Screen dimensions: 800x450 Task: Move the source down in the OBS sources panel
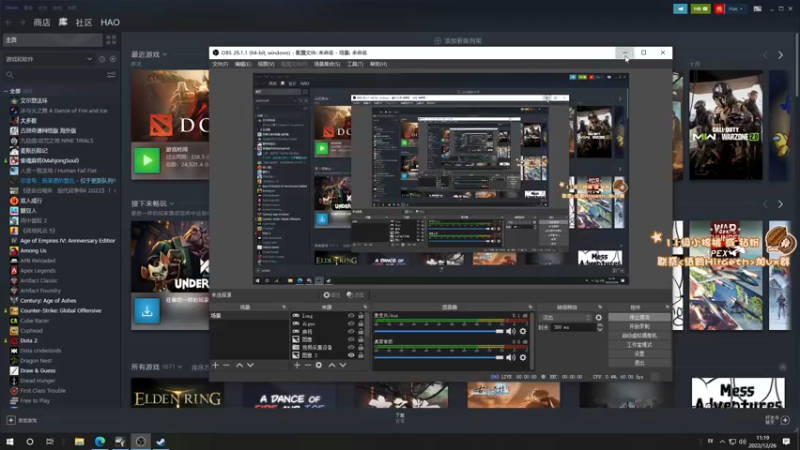343,365
